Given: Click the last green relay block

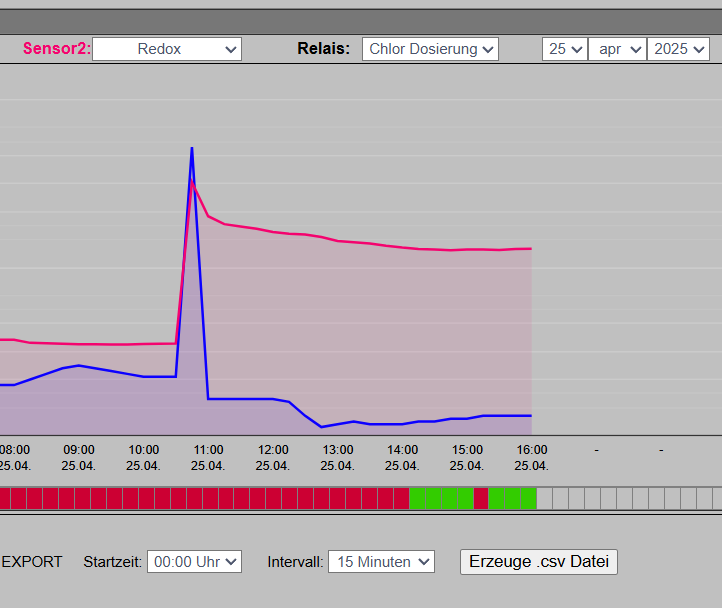Looking at the screenshot, I should coord(529,498).
